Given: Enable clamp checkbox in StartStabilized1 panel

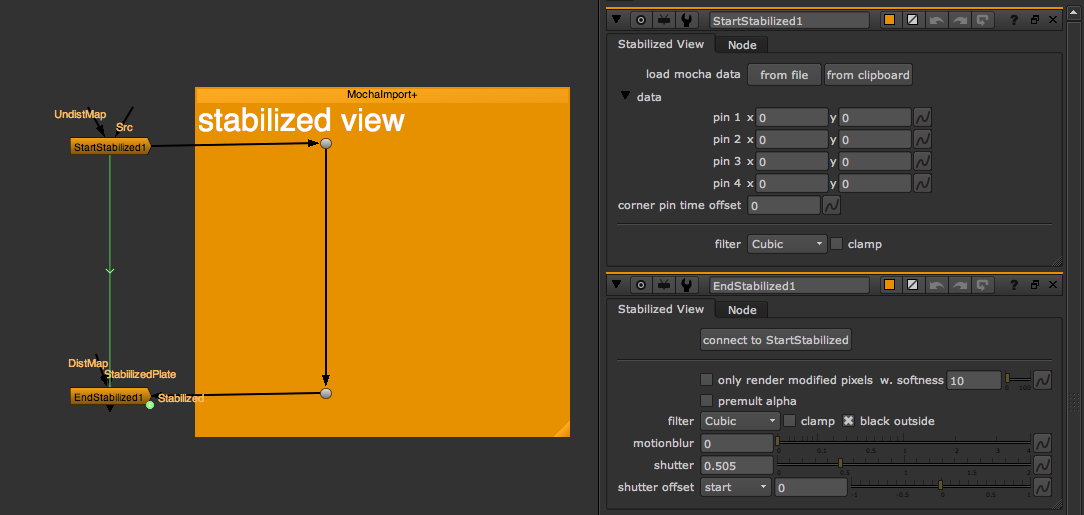Looking at the screenshot, I should coord(837,243).
